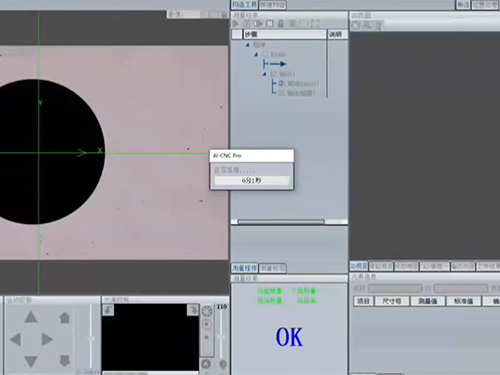Click the top-right icon in light control preview
The image size is (500, 375).
(193, 310)
